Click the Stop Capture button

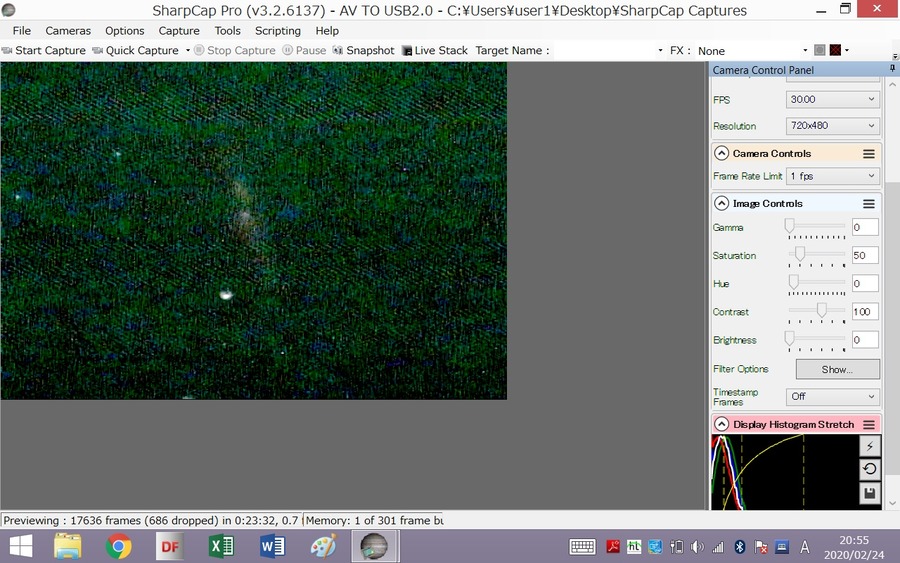(x=235, y=51)
